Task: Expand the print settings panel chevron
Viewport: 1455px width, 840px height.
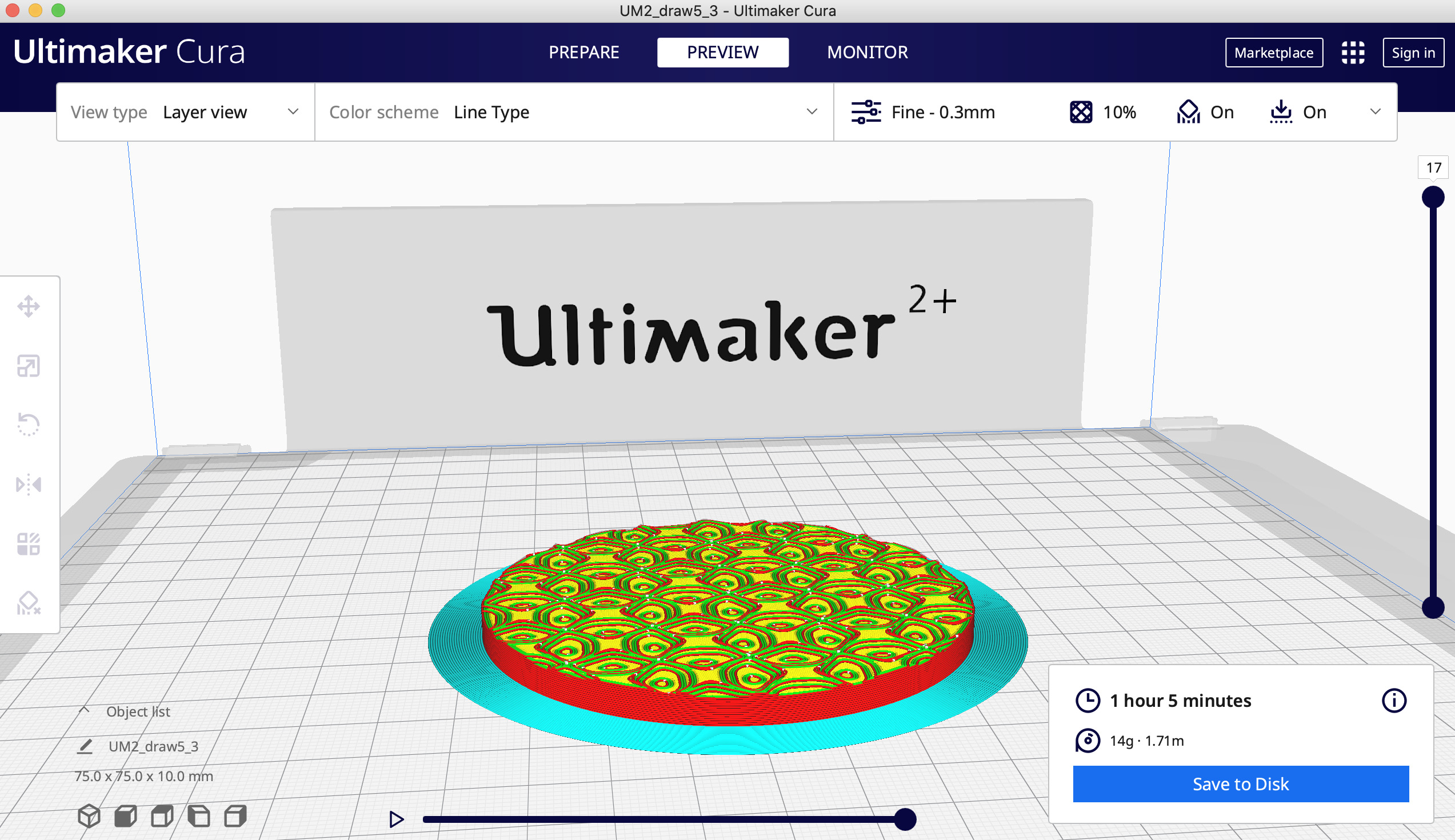Action: tap(1375, 111)
